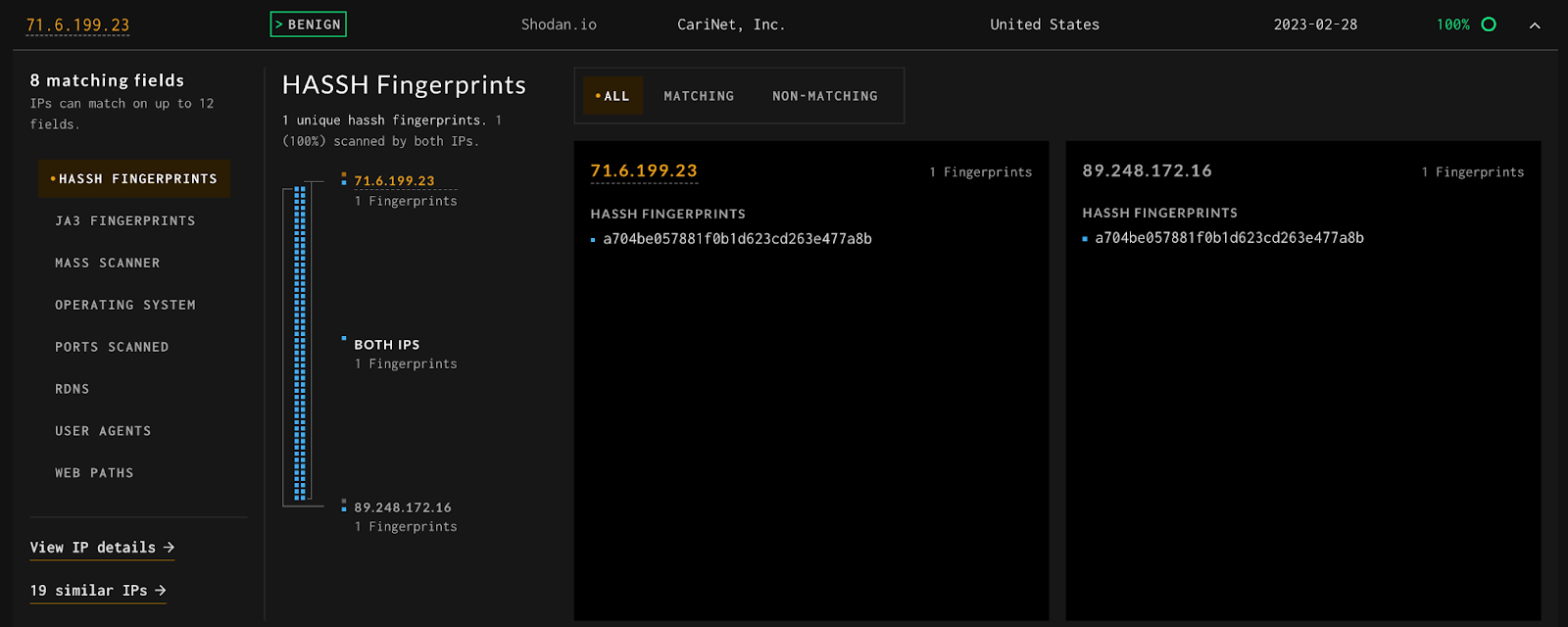Select HASSH FINGERPRINTS in the sidebar

[x=134, y=178]
